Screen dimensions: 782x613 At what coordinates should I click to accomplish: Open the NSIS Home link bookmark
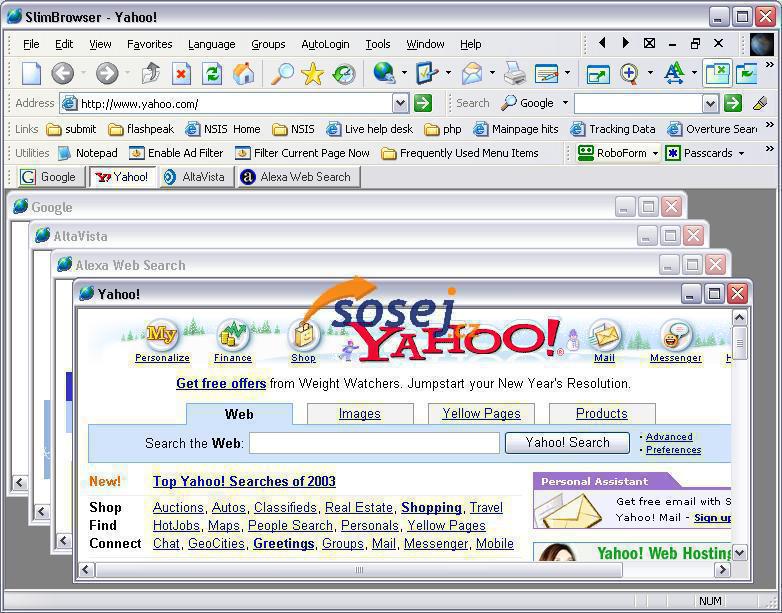coord(223,129)
